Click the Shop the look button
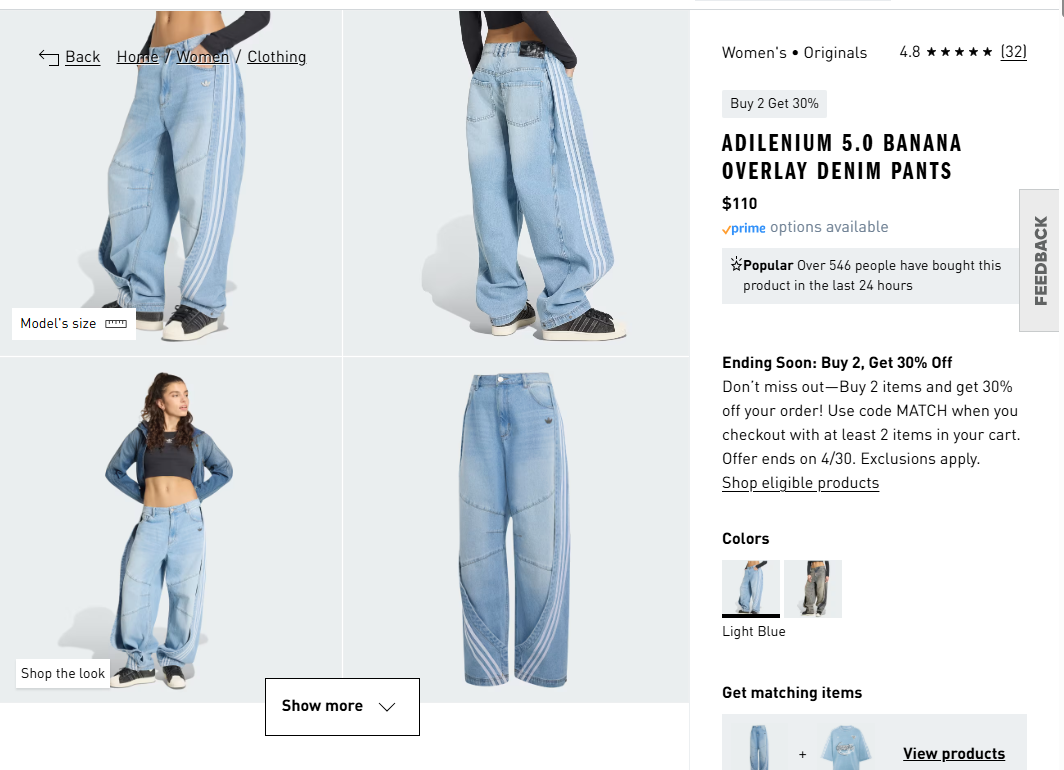This screenshot has height=770, width=1064. pyautogui.click(x=63, y=673)
